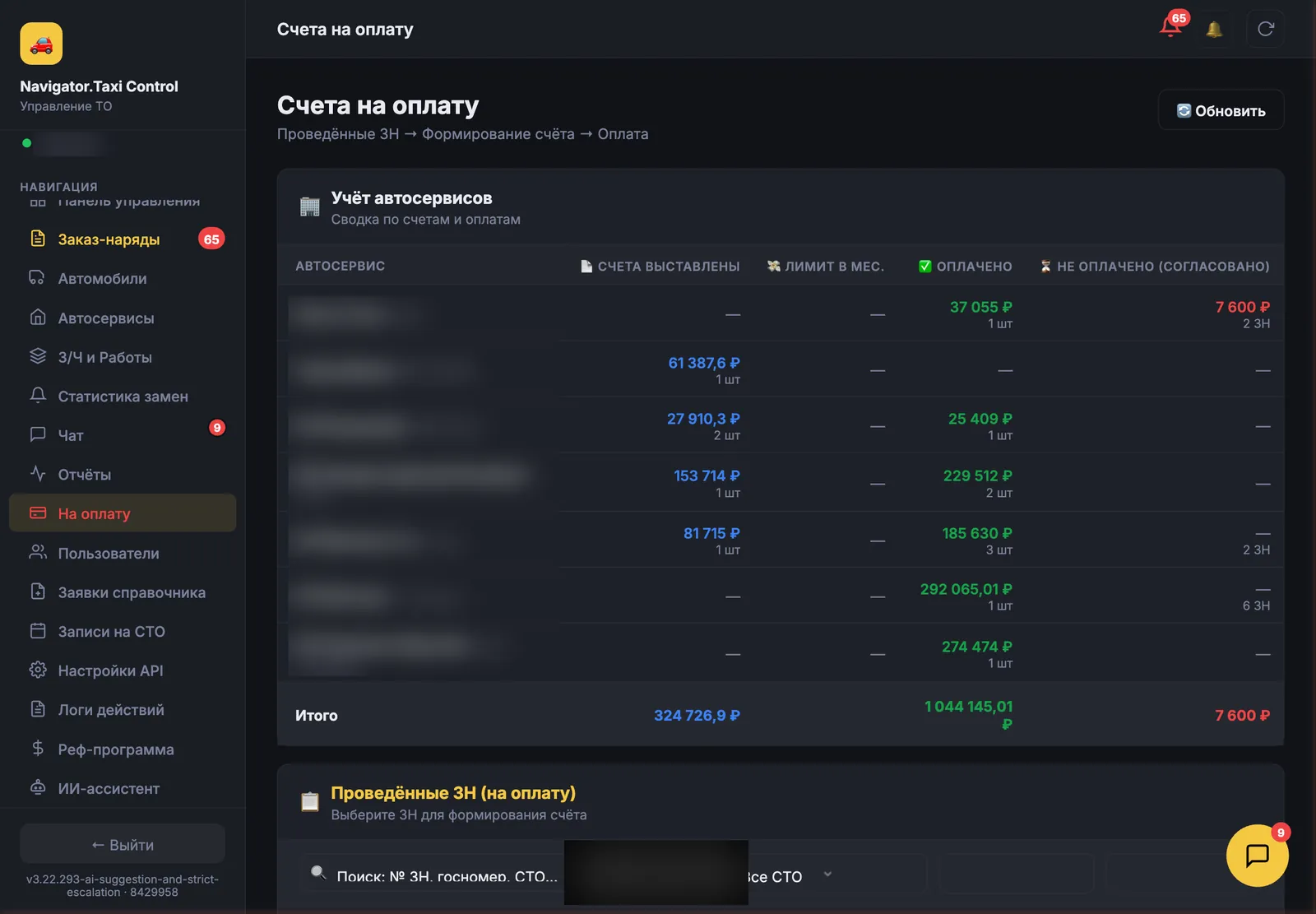This screenshot has height=914, width=1316.
Task: Navigate to Записи на СТО
Action: (123, 632)
